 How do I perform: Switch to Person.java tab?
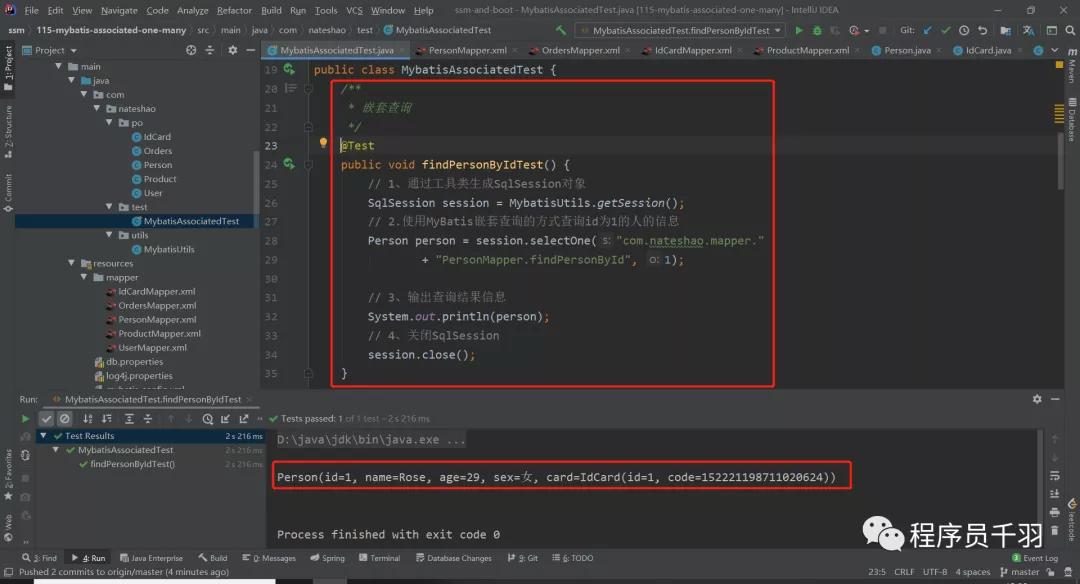907,50
